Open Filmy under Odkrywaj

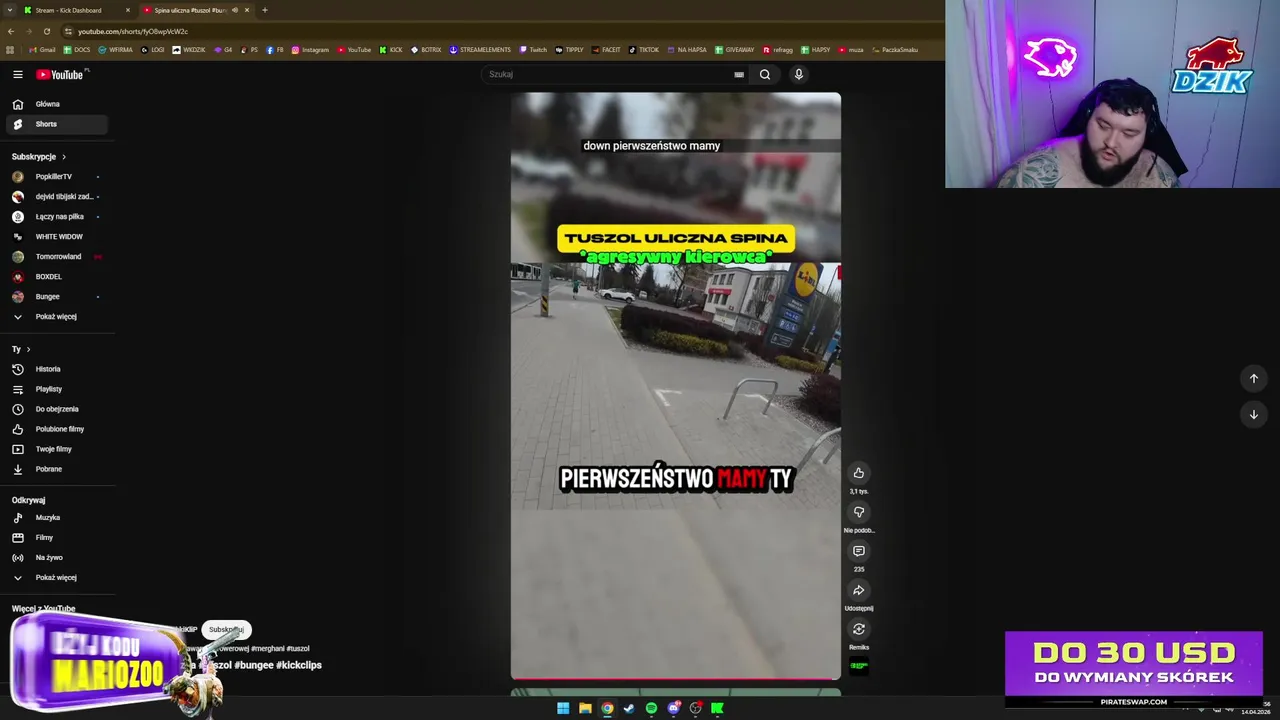[57, 538]
